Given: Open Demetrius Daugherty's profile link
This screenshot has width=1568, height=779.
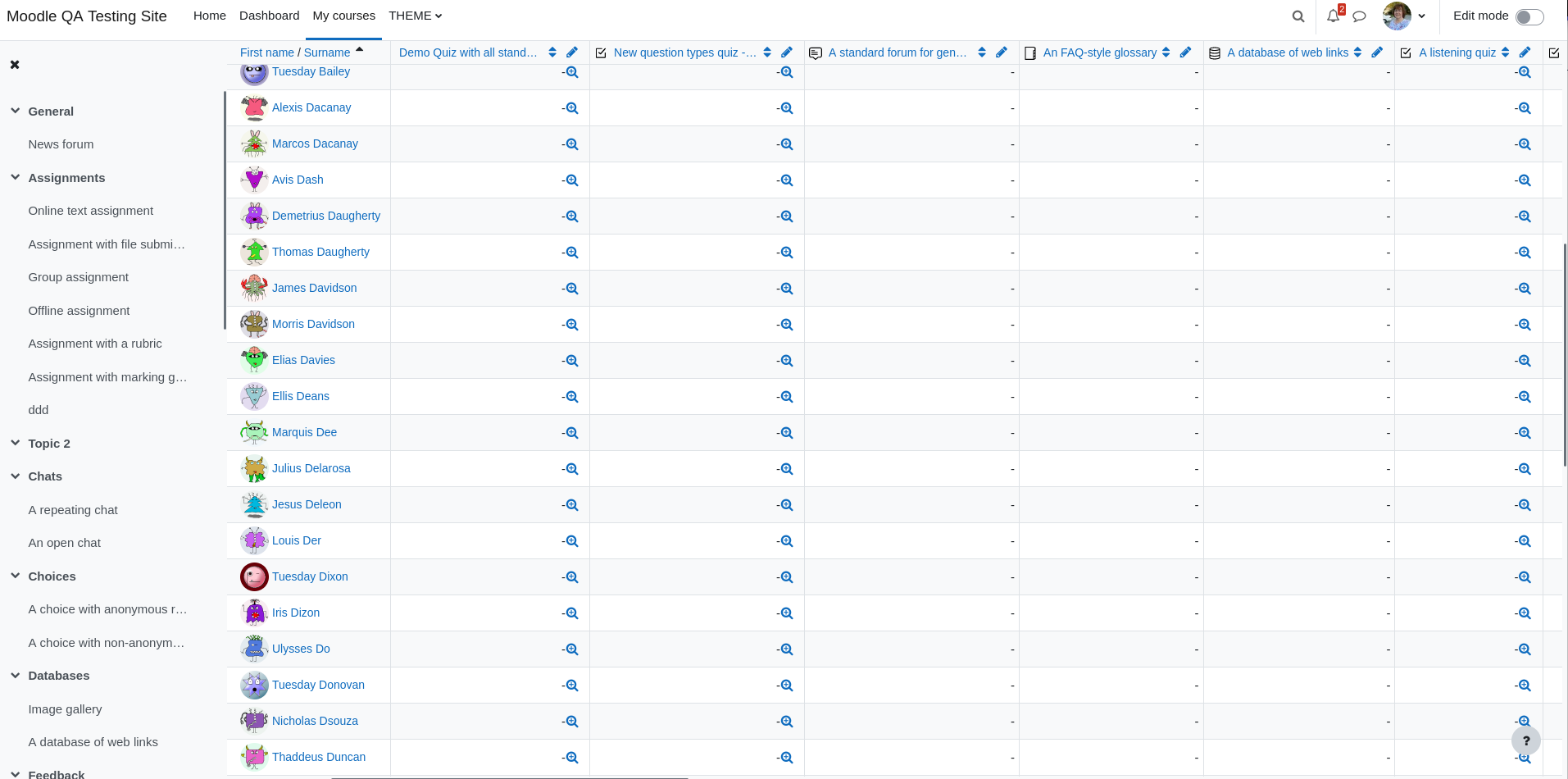Looking at the screenshot, I should [326, 216].
